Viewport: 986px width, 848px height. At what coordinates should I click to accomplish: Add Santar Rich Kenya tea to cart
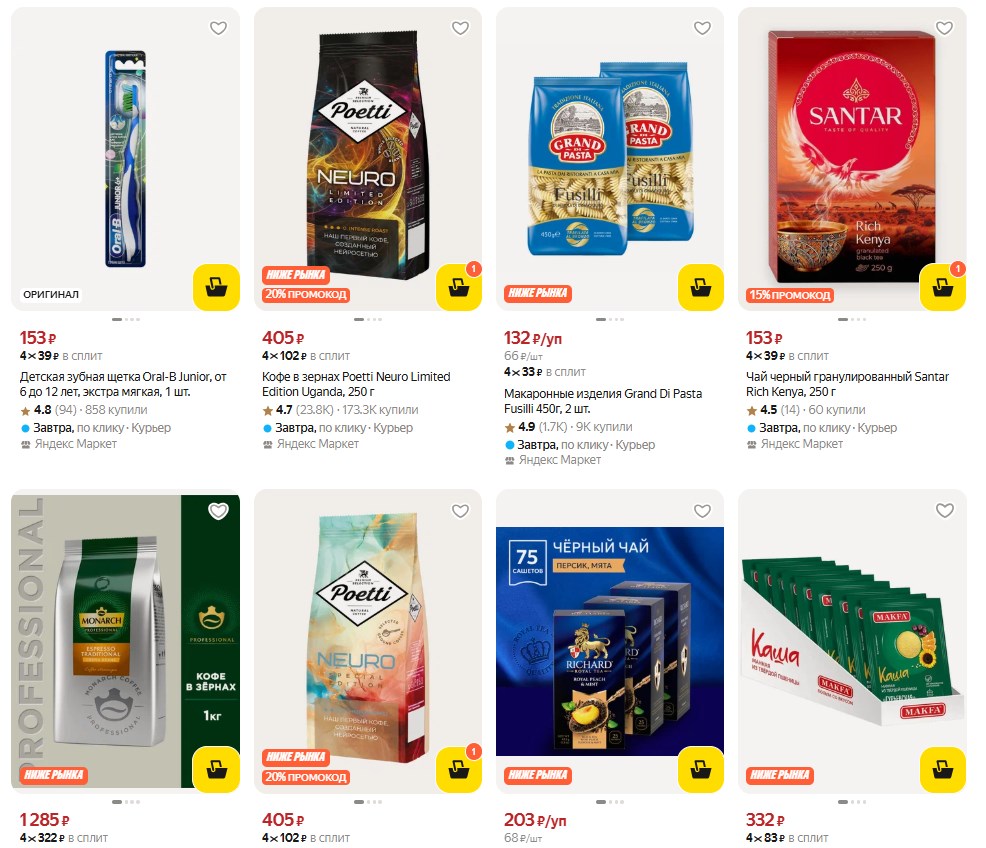tap(943, 287)
